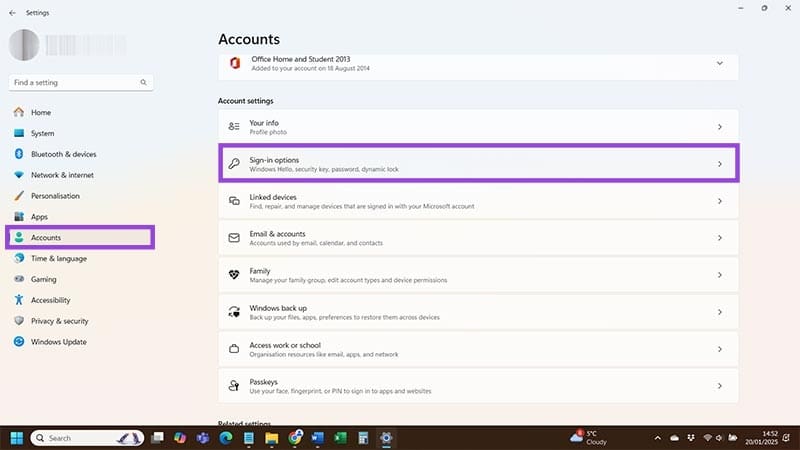800x450 pixels.
Task: Open Email & accounts settings
Action: tap(478, 238)
